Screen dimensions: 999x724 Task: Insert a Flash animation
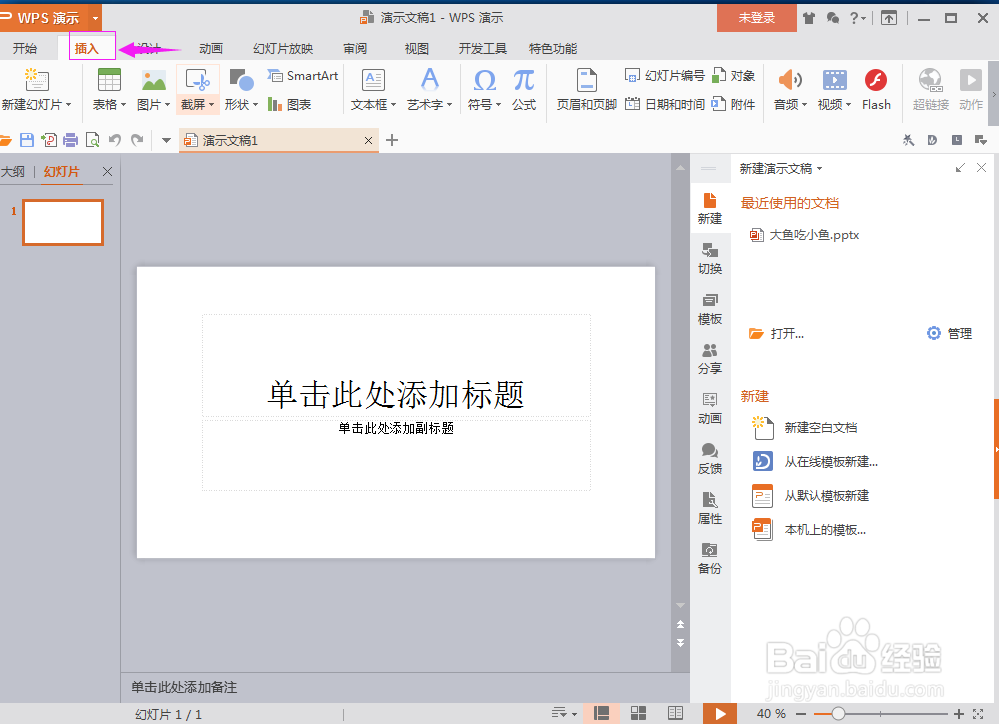[x=876, y=90]
